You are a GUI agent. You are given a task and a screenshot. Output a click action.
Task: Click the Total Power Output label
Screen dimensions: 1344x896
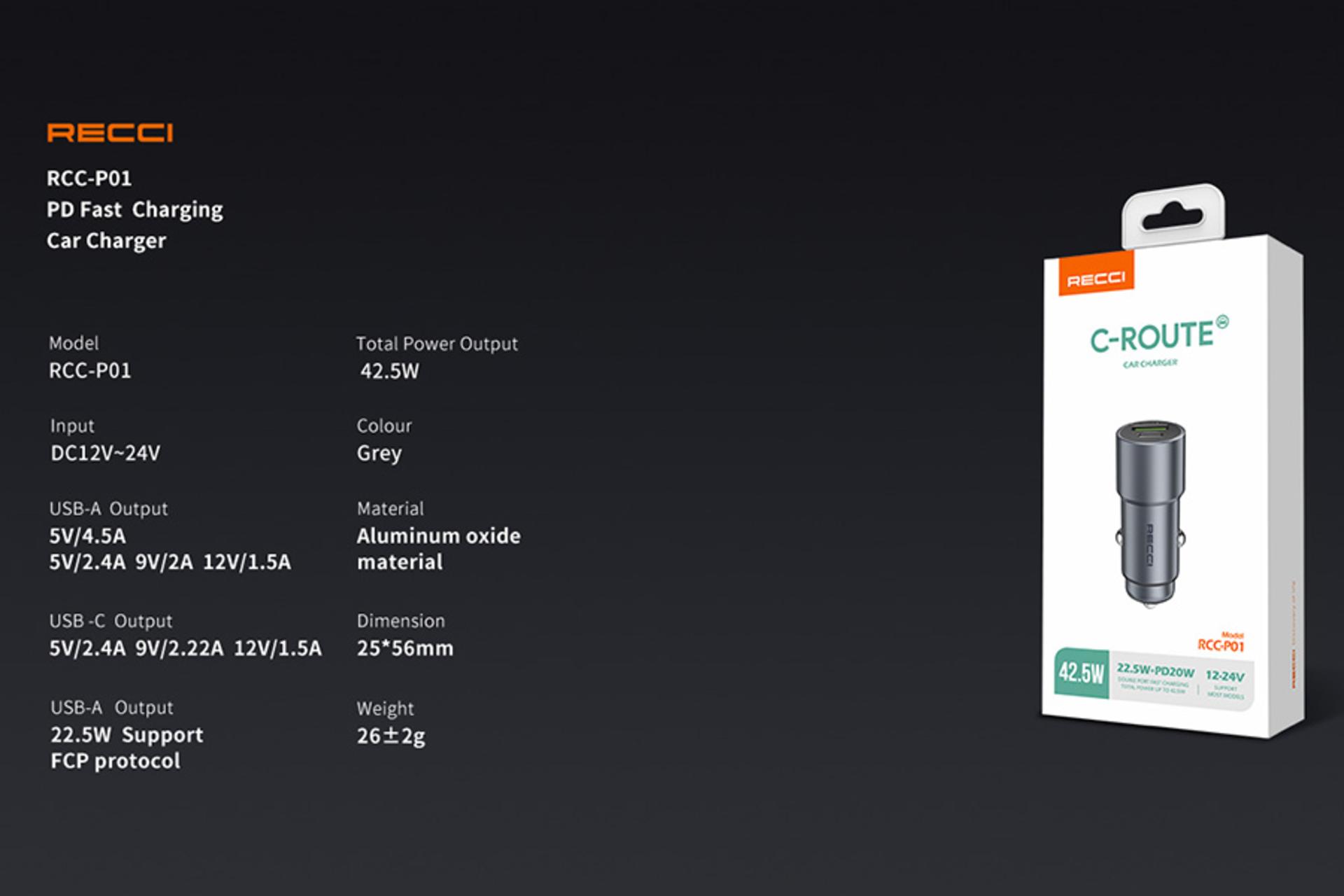click(437, 344)
